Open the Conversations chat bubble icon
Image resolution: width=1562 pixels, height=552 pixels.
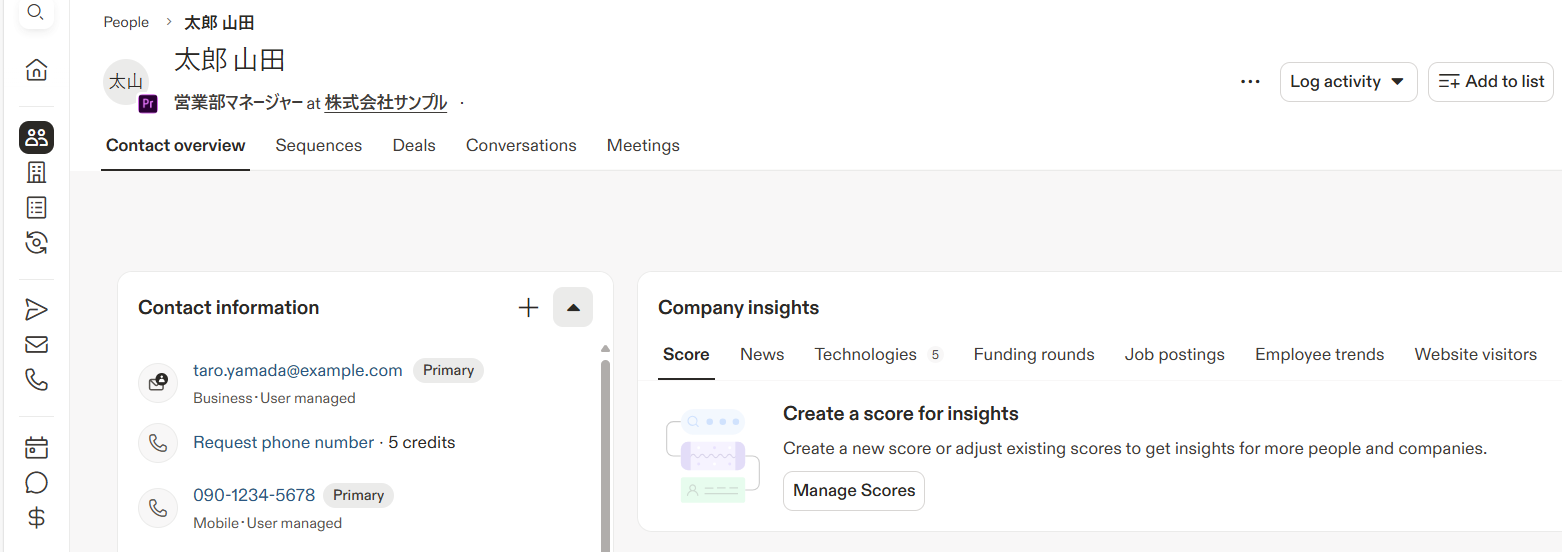click(x=36, y=483)
